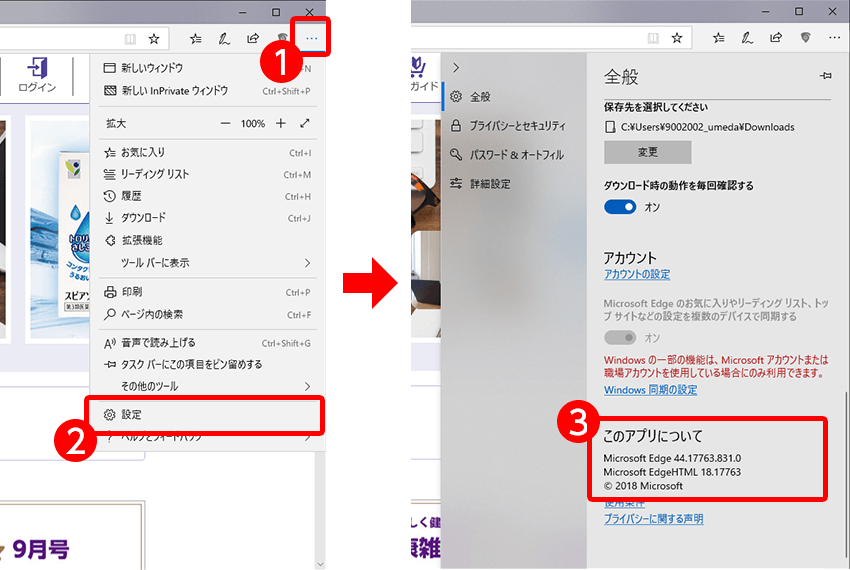Image resolution: width=850 pixels, height=570 pixels.
Task: Click the eye drops product thumbnail
Action: click(x=59, y=230)
